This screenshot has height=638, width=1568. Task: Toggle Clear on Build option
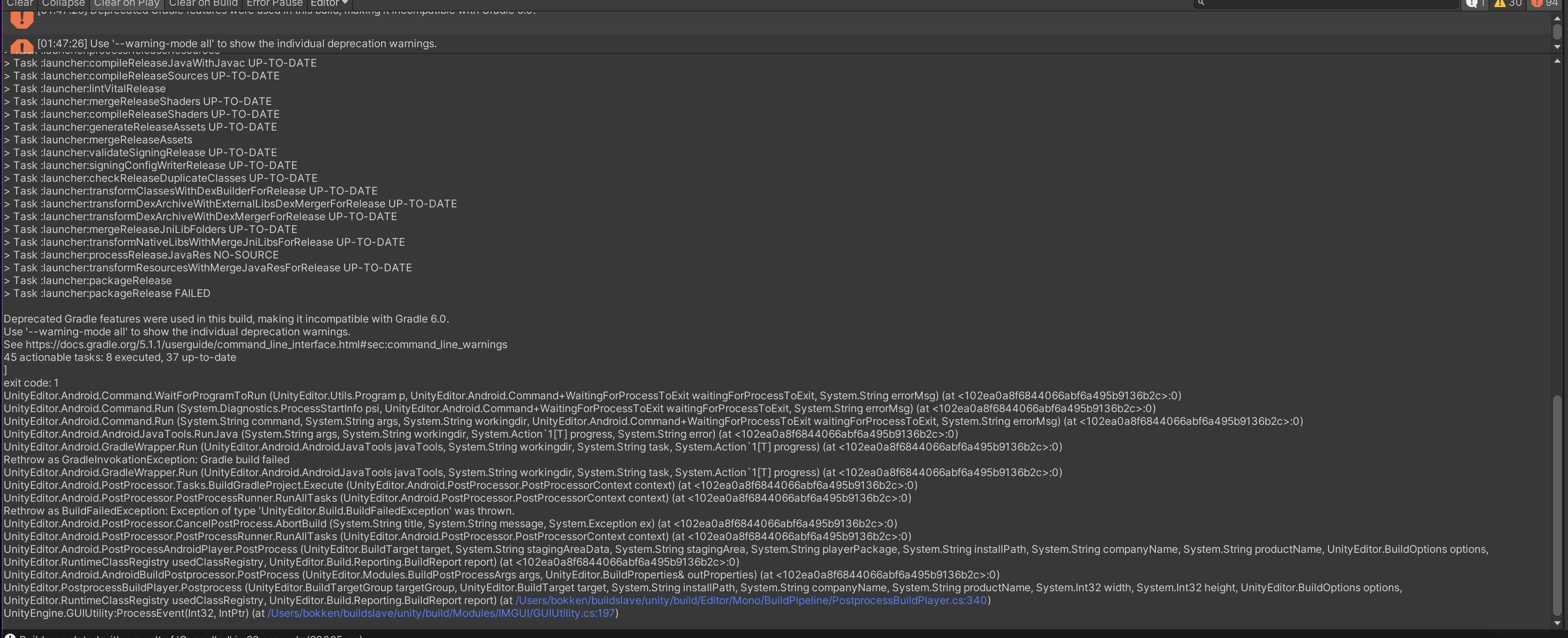[203, 3]
